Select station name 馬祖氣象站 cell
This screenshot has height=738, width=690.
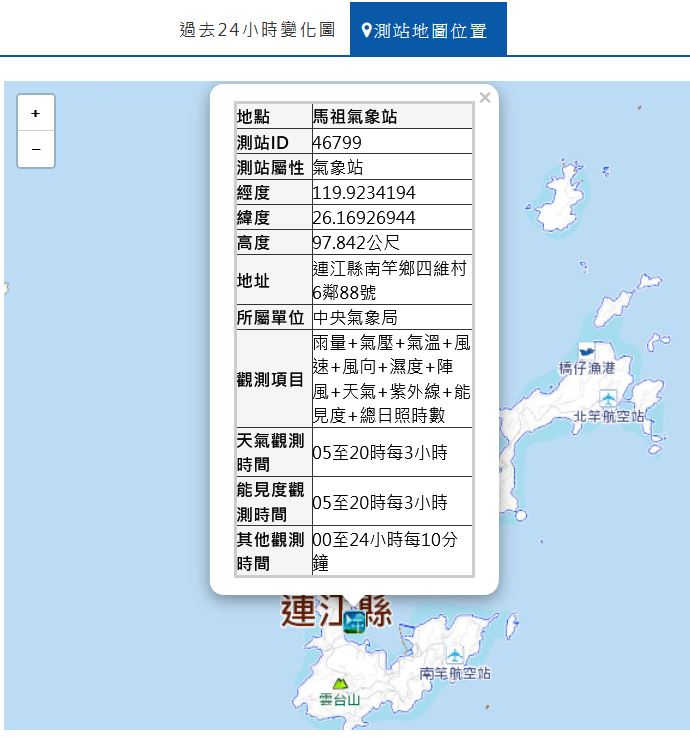click(392, 116)
